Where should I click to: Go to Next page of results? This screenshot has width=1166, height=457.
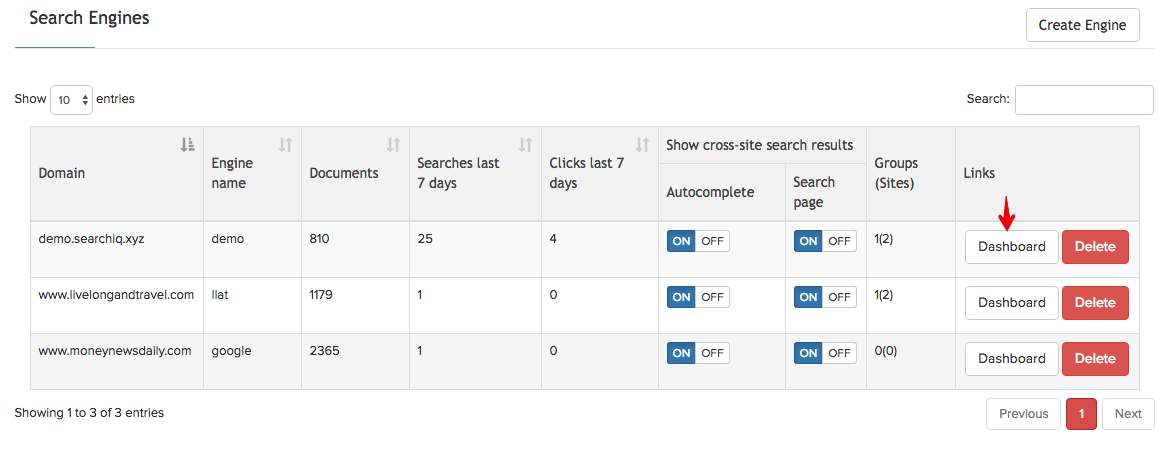click(1127, 414)
